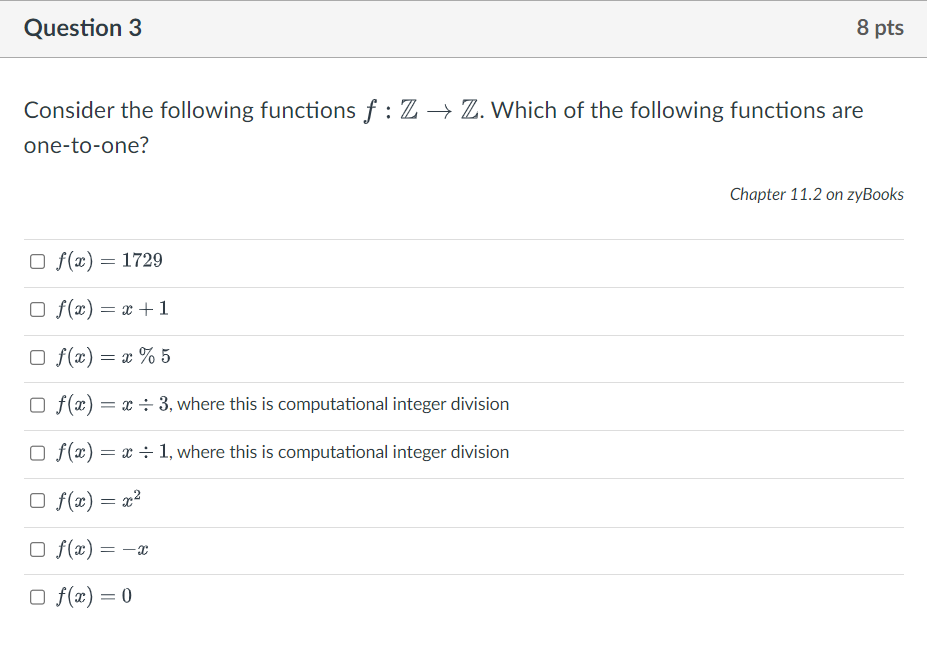
Task: Click the f(x) = x + 1 answer label
Action: pos(111,308)
